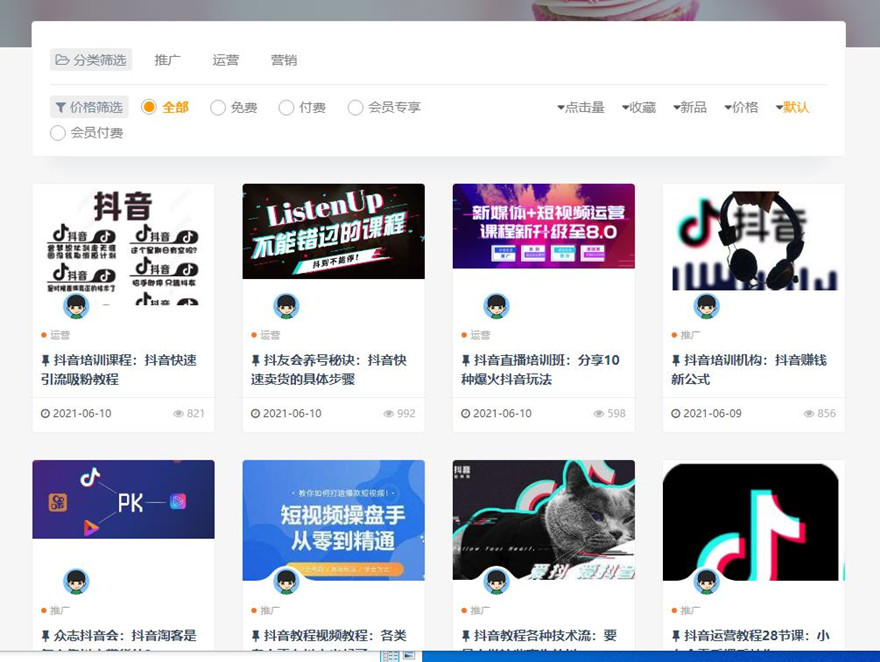Click author avatar on 众志抖音会 card

[x=76, y=582]
